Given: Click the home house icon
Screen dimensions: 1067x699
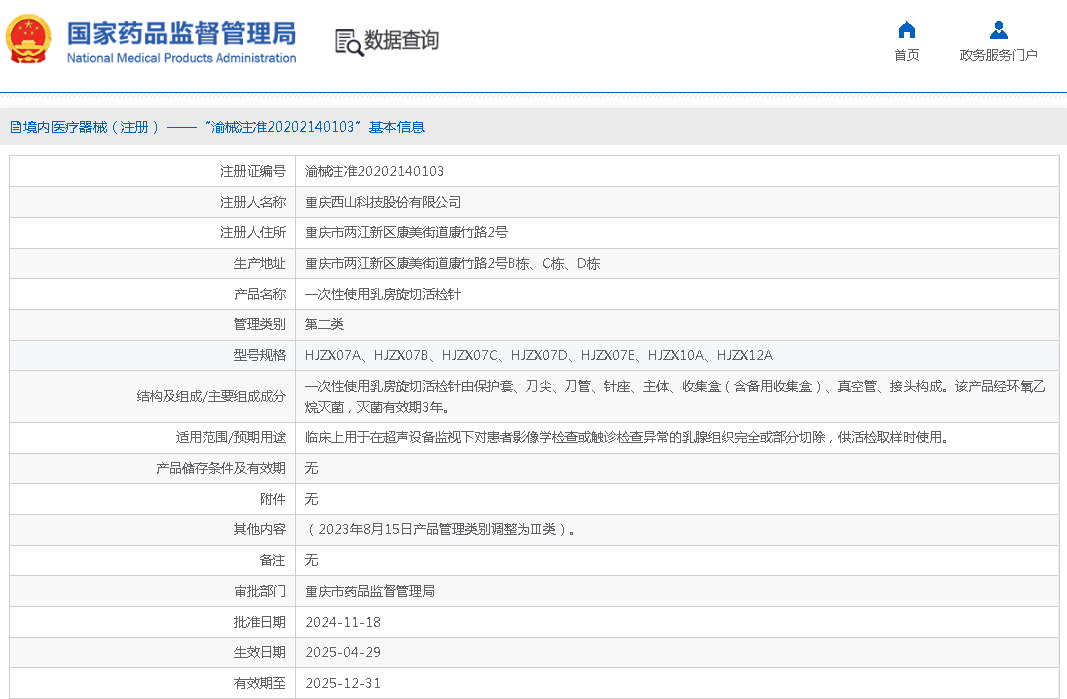Looking at the screenshot, I should point(906,30).
